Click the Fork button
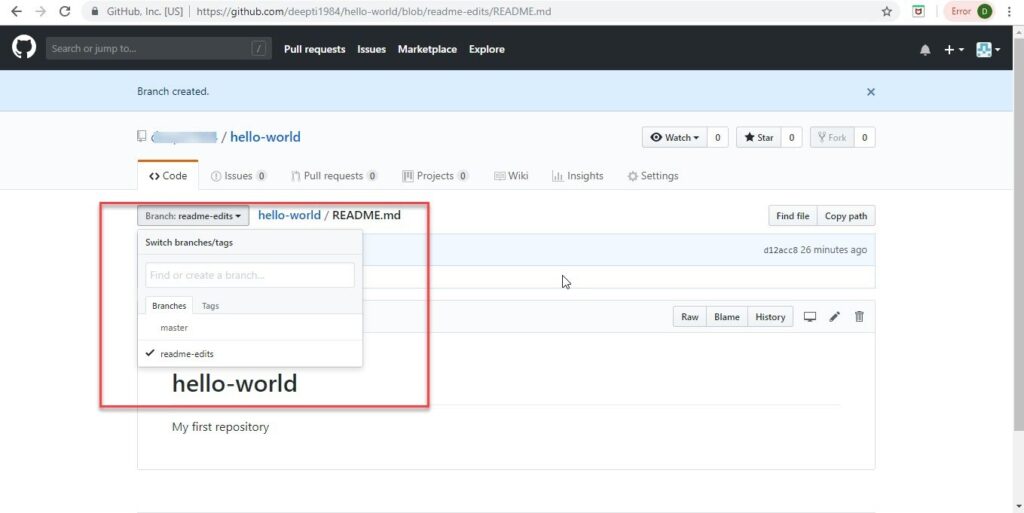1024x513 pixels. (x=832, y=137)
